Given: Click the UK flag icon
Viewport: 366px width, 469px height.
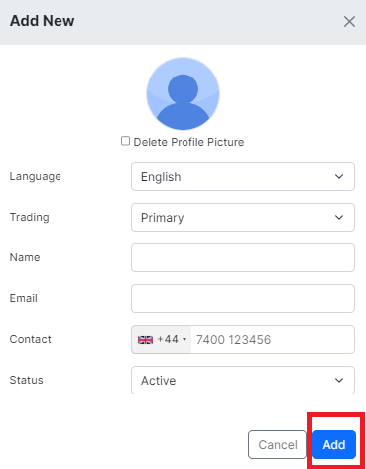Looking at the screenshot, I should point(145,340).
